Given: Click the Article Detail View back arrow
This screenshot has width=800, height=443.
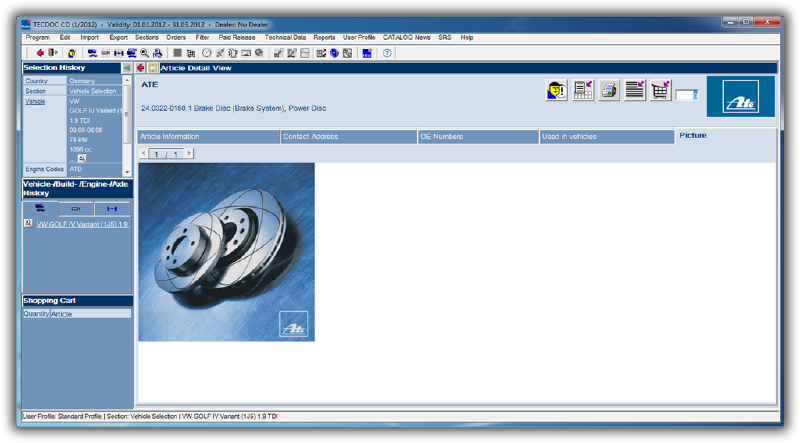Looking at the screenshot, I should [x=140, y=68].
